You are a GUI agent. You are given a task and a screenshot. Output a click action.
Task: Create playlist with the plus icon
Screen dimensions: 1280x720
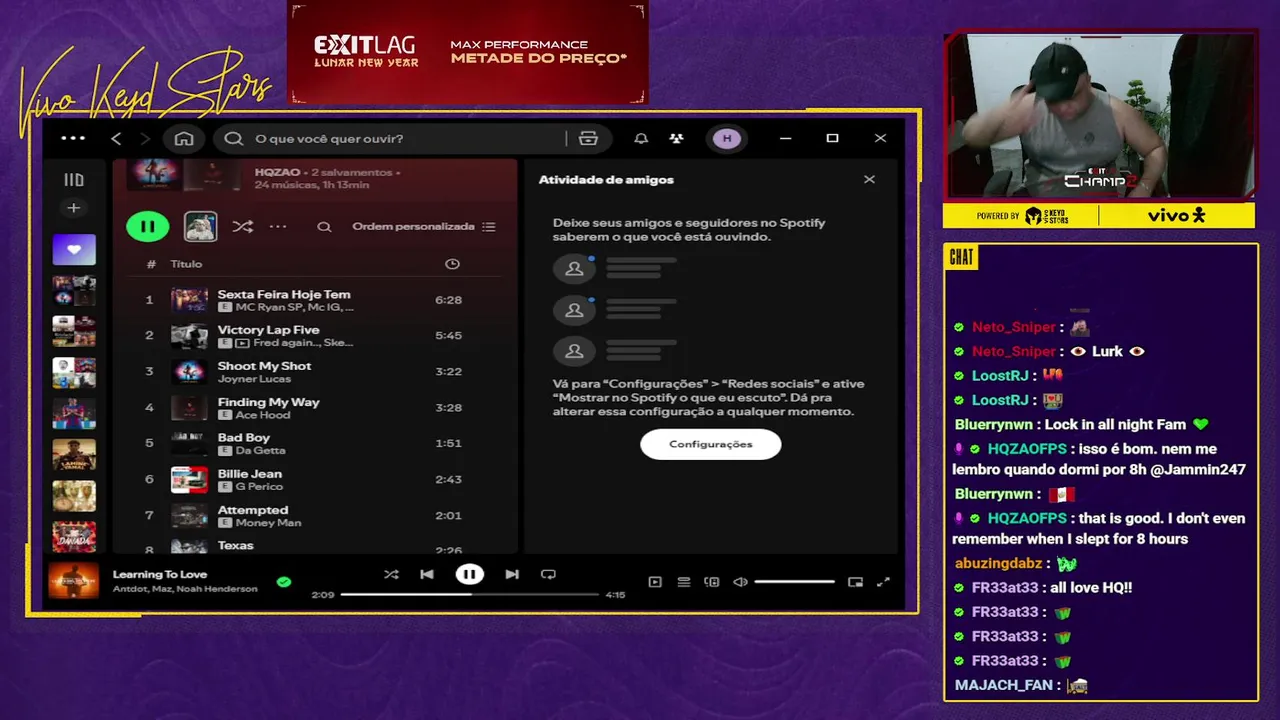point(73,208)
